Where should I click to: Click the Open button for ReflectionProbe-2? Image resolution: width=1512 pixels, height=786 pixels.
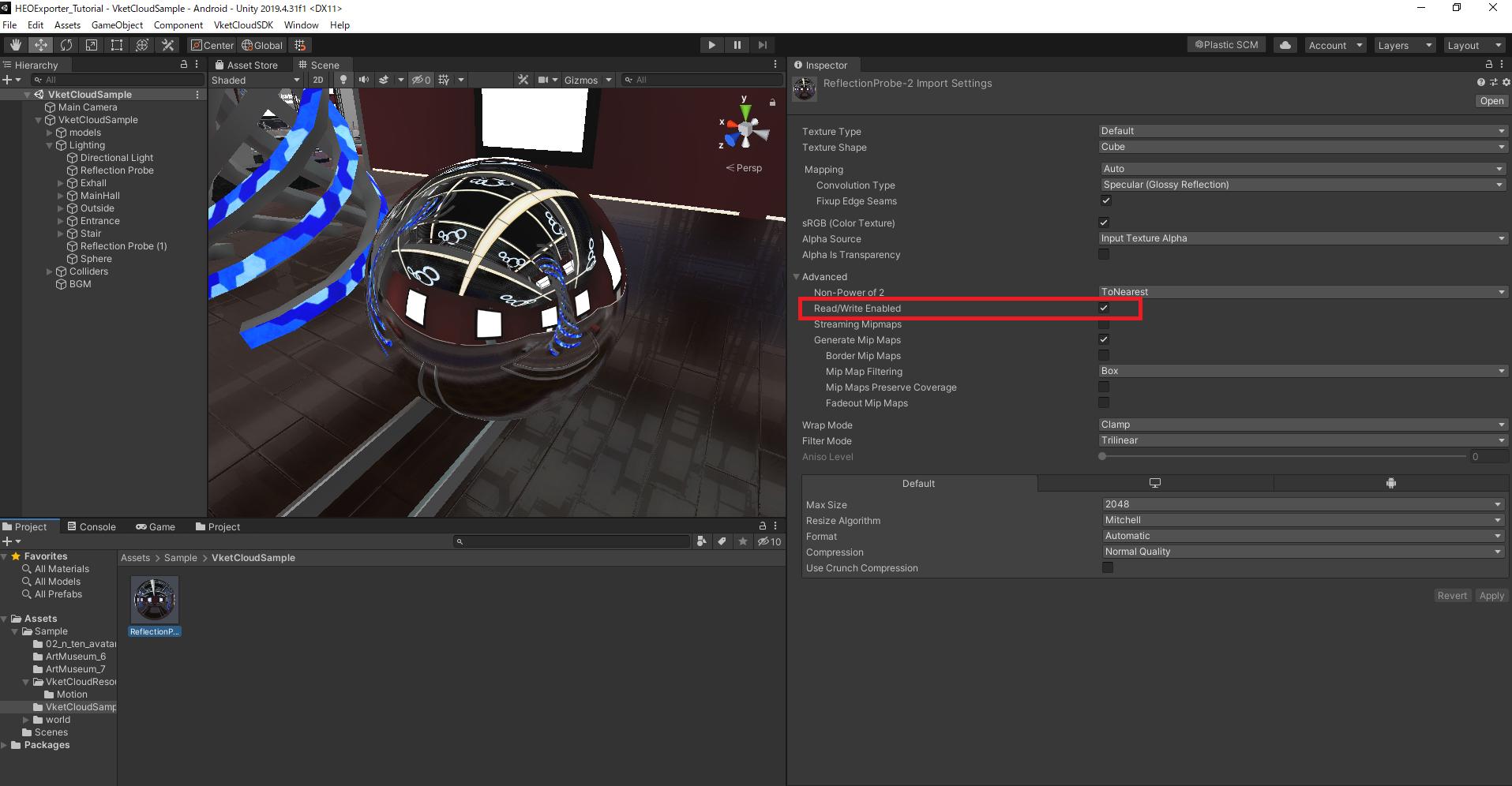coord(1491,100)
